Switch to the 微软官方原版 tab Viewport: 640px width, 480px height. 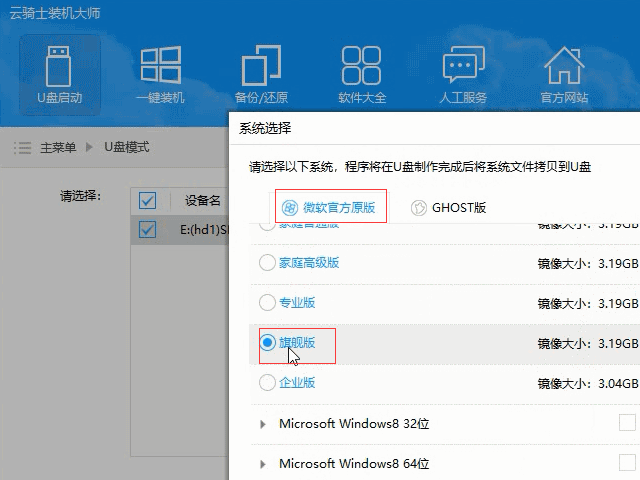click(331, 207)
